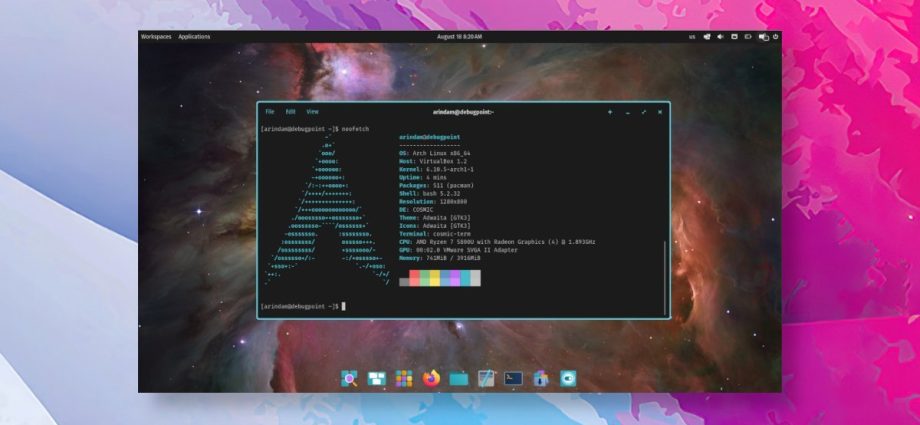
Task: Click the Theme: Adwaita line
Action: coord(435,217)
